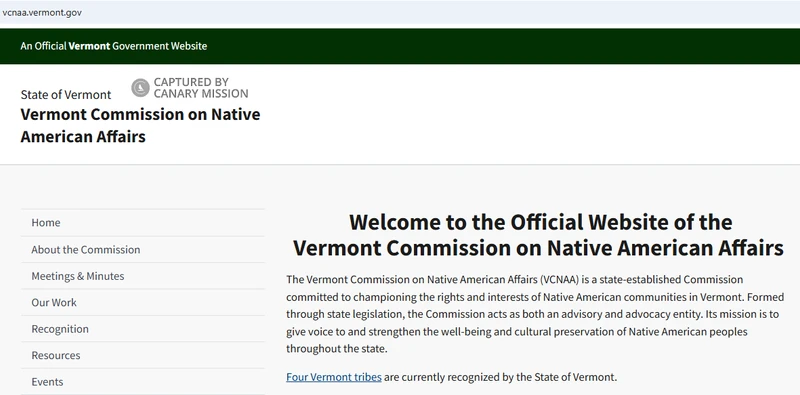Follow the Four Vermont tribes link
The width and height of the screenshot is (800, 395).
334,377
